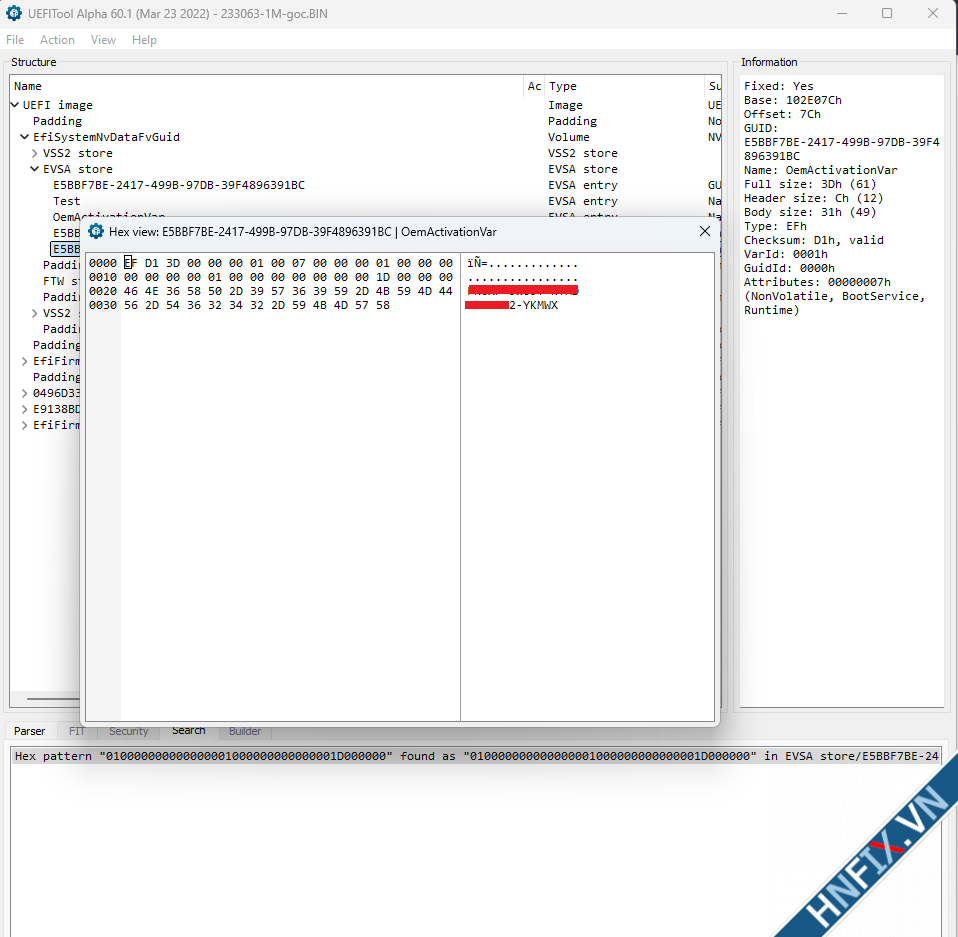Select the Test EVSA entry

[66, 201]
